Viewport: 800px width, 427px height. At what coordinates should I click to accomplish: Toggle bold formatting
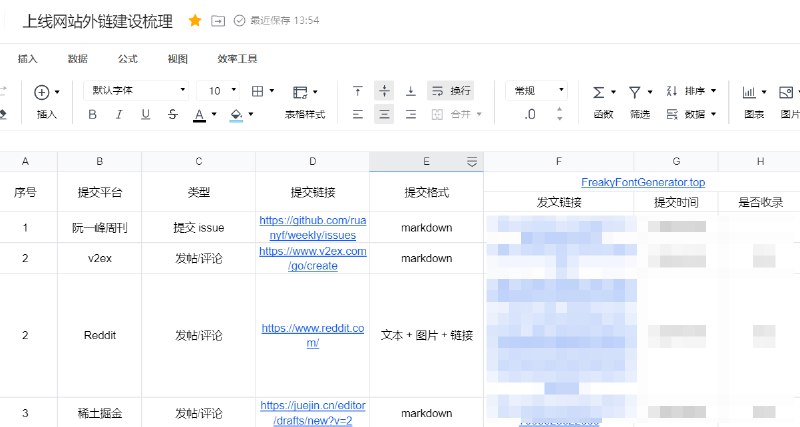click(92, 114)
